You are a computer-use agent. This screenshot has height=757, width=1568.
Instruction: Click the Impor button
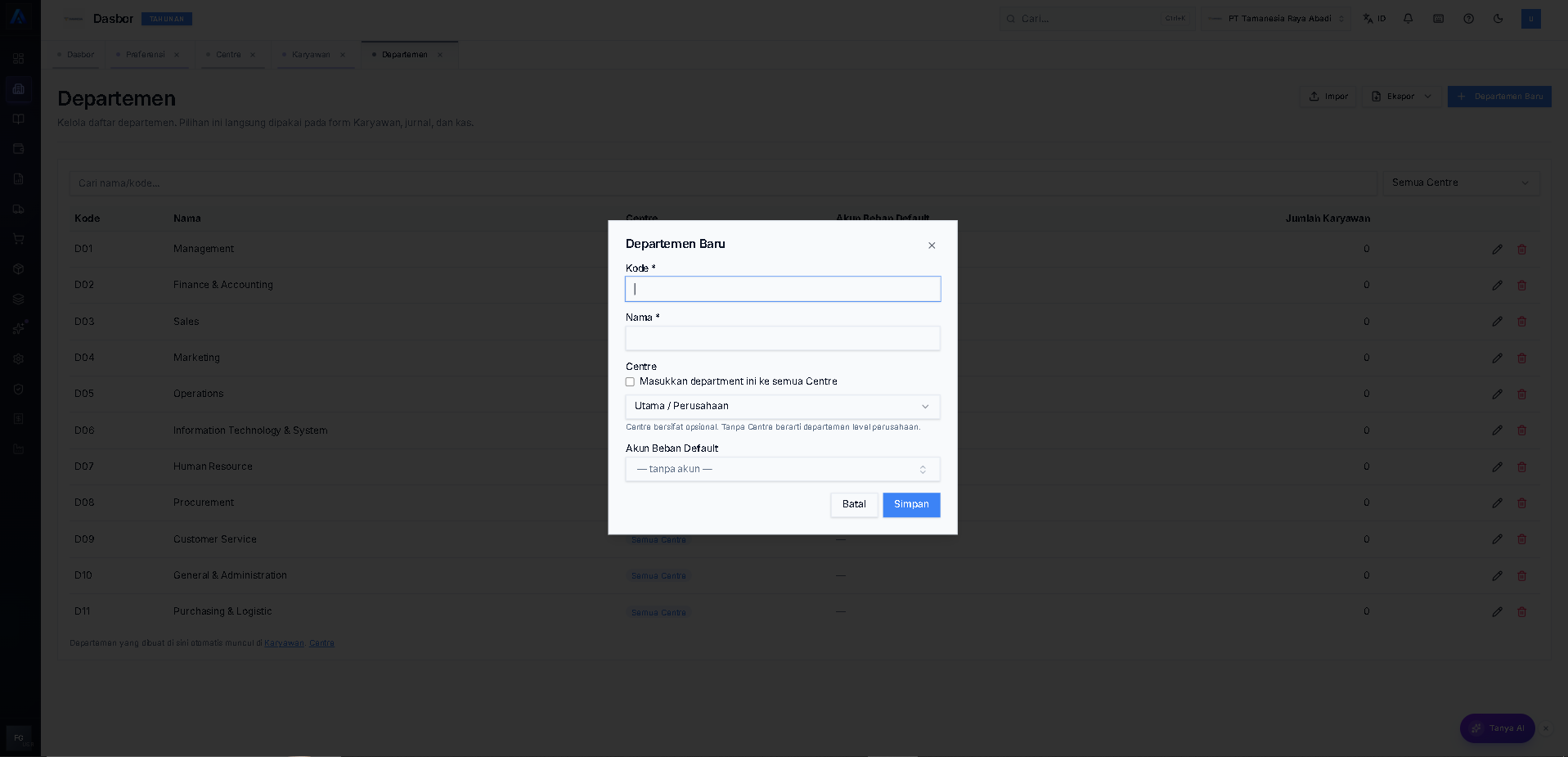coord(1328,97)
